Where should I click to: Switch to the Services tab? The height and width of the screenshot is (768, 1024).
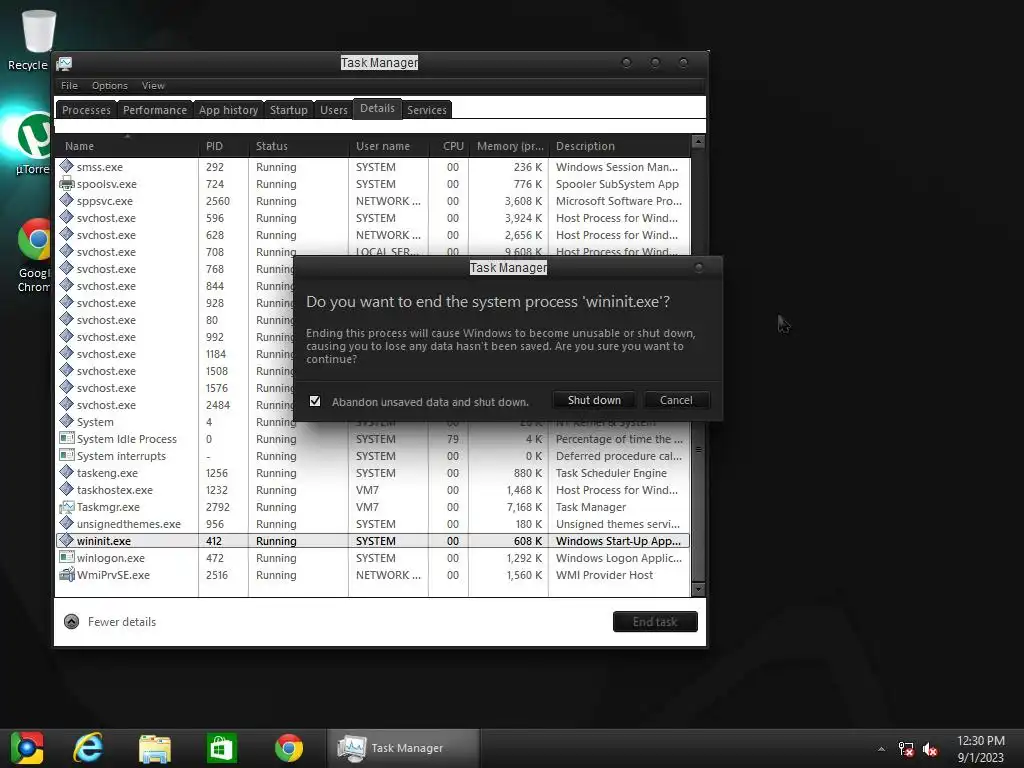[x=426, y=110]
